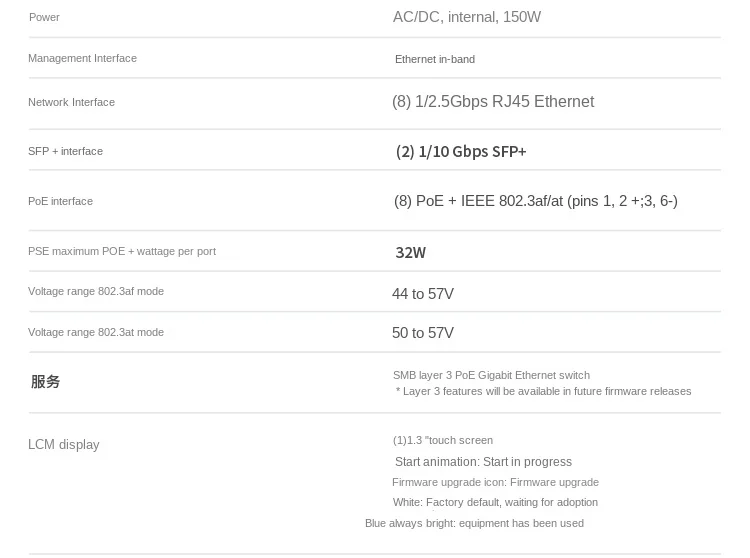Select the 44 to 57V value
Screen dimensions: 750x558
(422, 294)
